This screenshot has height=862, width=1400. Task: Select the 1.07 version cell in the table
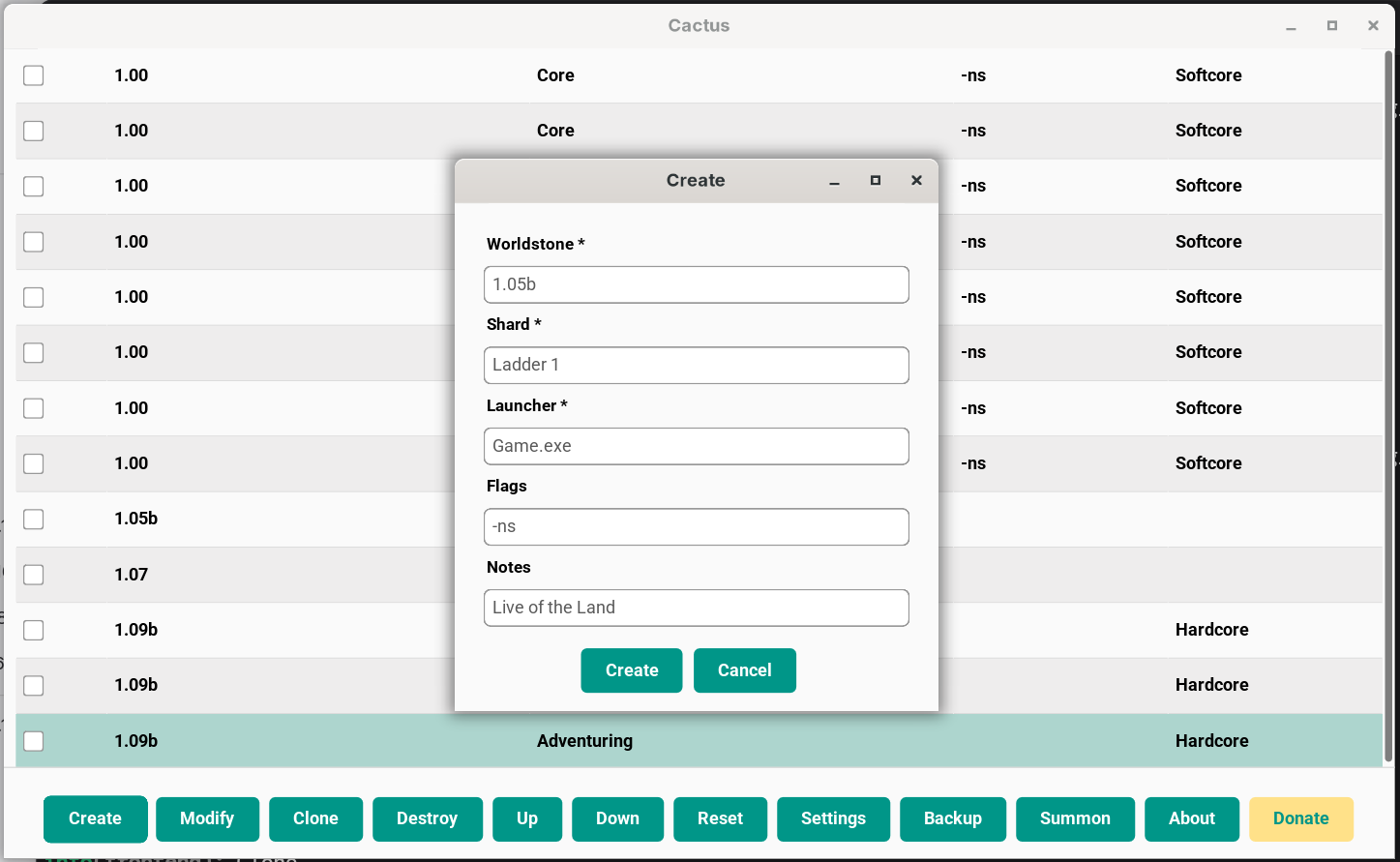tap(132, 575)
